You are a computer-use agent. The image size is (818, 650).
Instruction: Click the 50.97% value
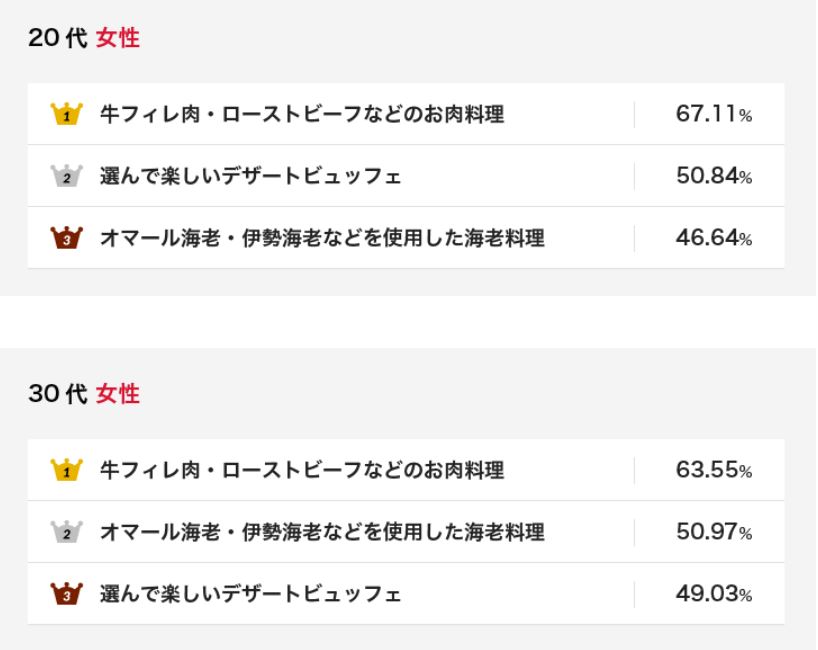(714, 532)
